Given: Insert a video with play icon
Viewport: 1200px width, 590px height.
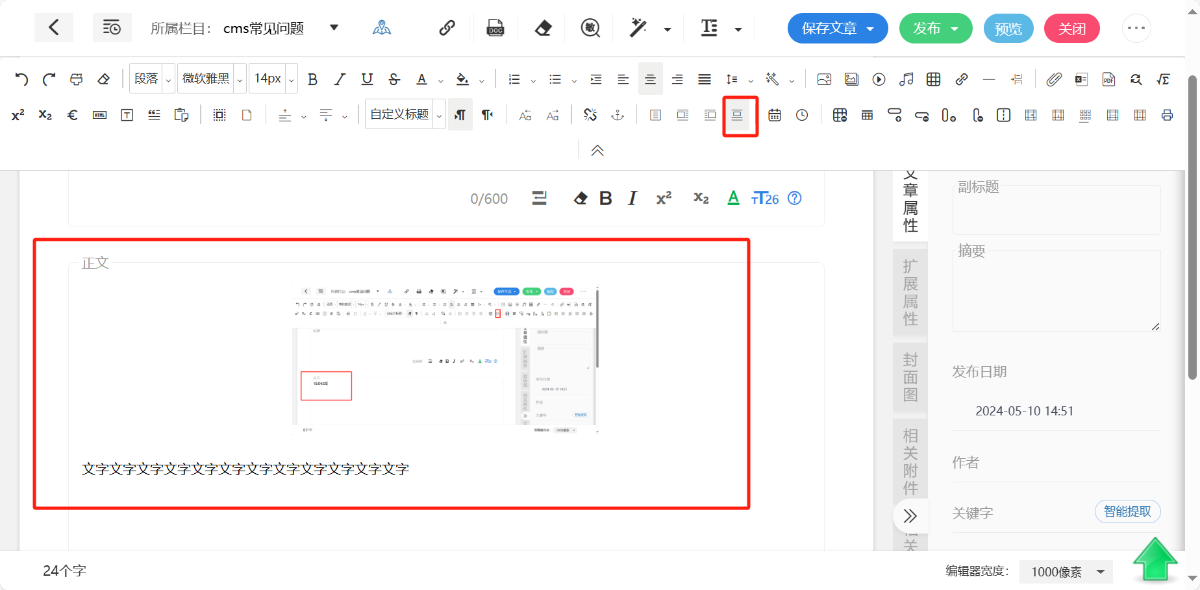Looking at the screenshot, I should [879, 79].
